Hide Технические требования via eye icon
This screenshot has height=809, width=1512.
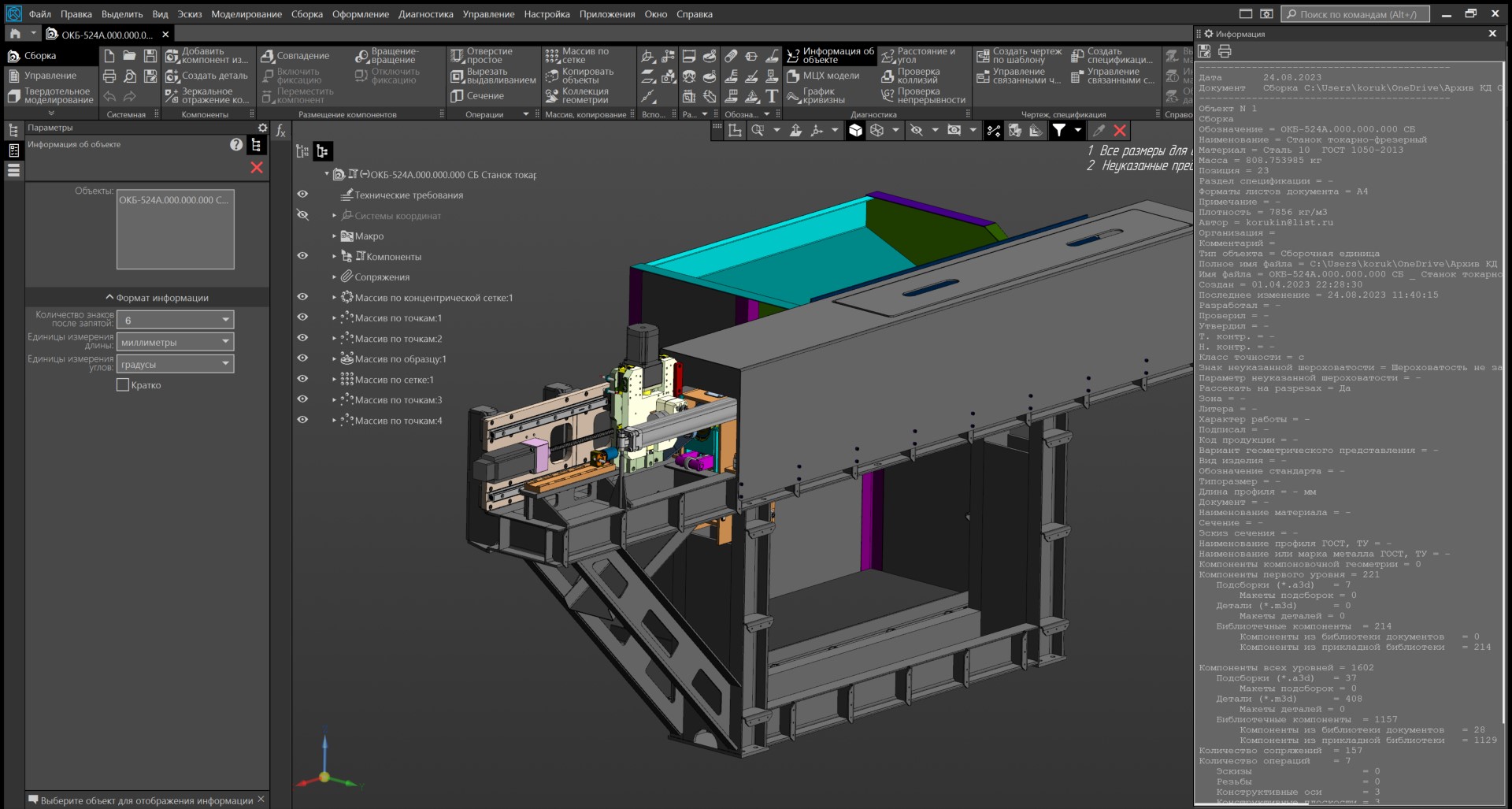pyautogui.click(x=302, y=195)
